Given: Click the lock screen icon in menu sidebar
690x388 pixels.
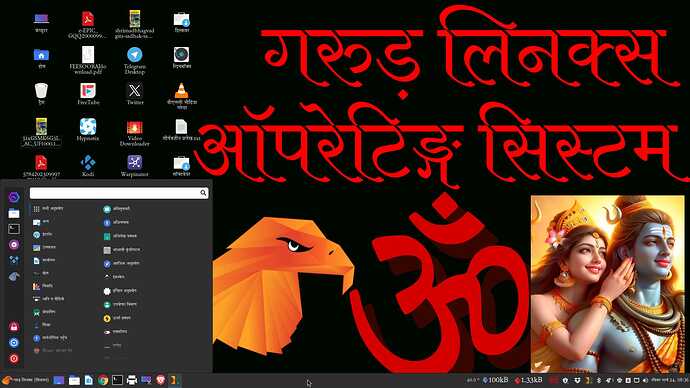Looking at the screenshot, I should (14, 326).
